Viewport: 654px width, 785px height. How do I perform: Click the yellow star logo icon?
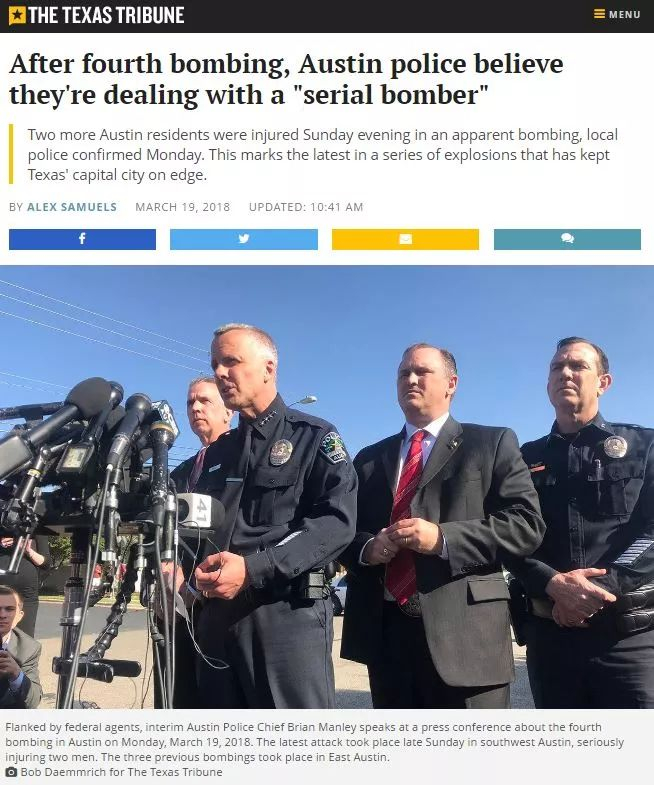click(x=17, y=16)
